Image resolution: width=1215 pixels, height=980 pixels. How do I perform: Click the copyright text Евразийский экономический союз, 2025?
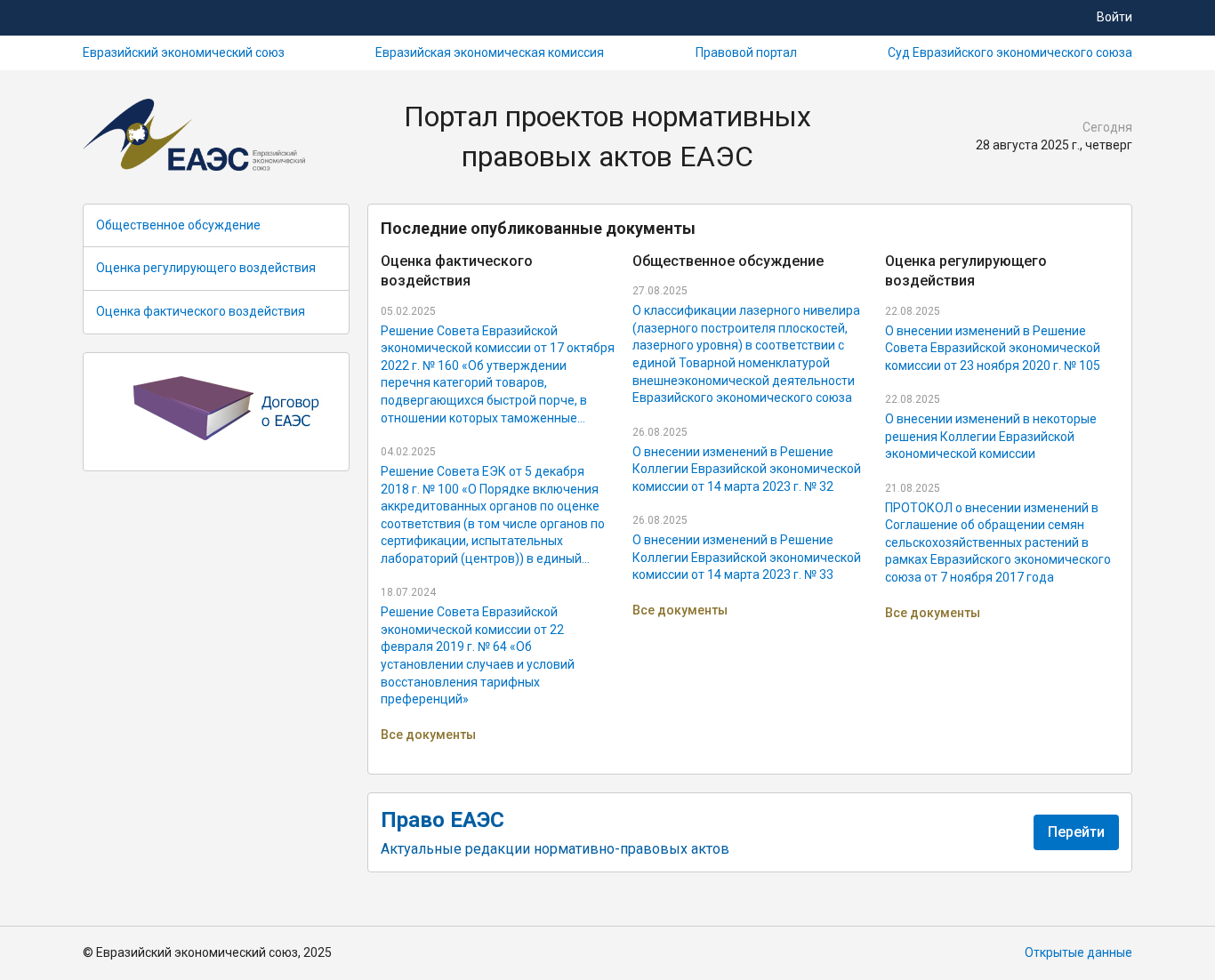pos(207,952)
